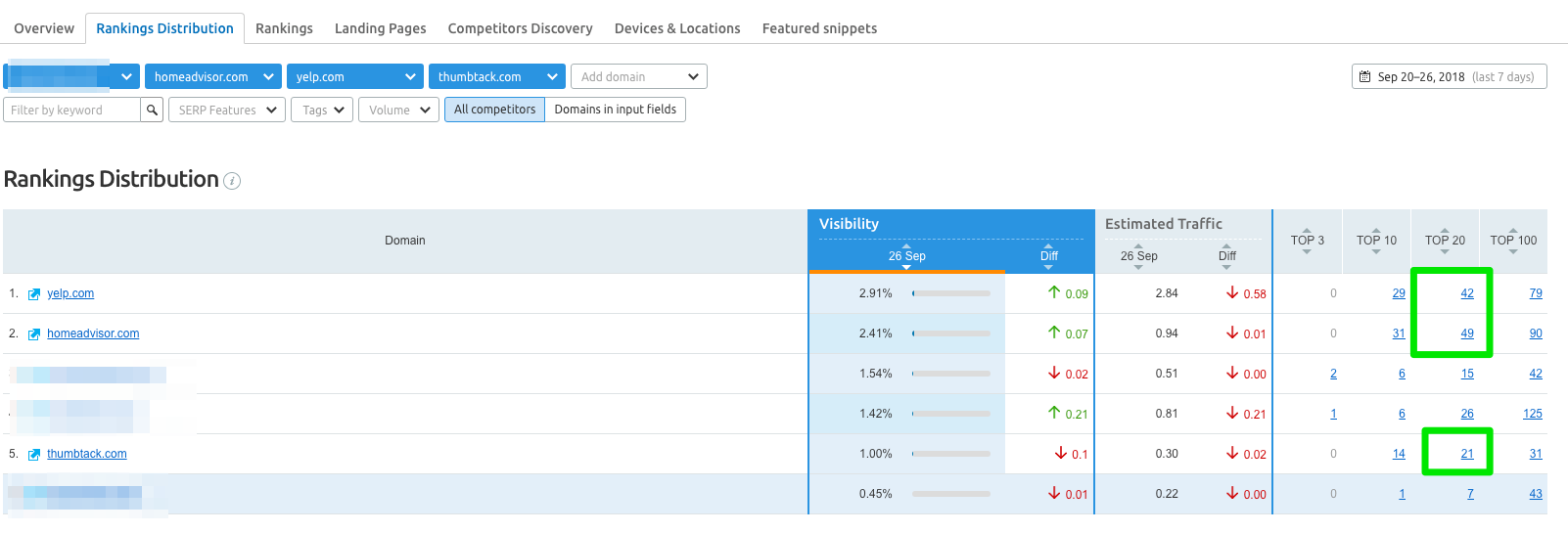Switch to the Rankings tab
The width and height of the screenshot is (1568, 533).
(284, 28)
